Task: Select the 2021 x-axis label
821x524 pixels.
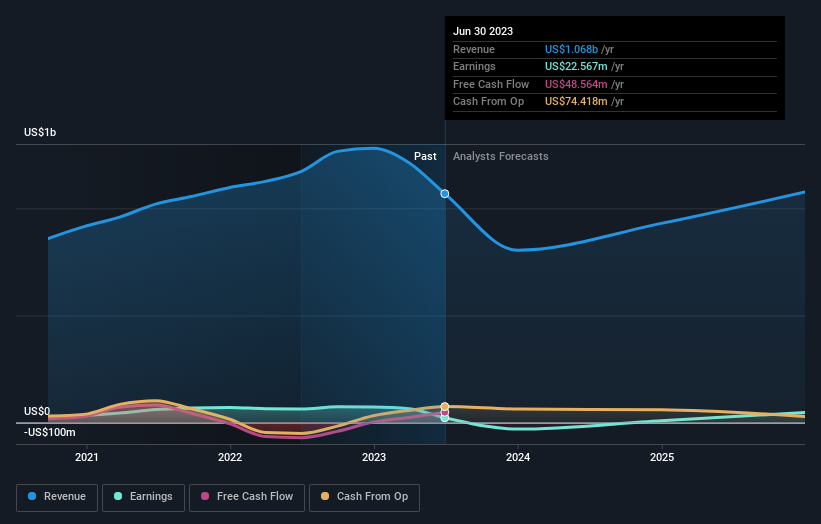Action: [86, 457]
